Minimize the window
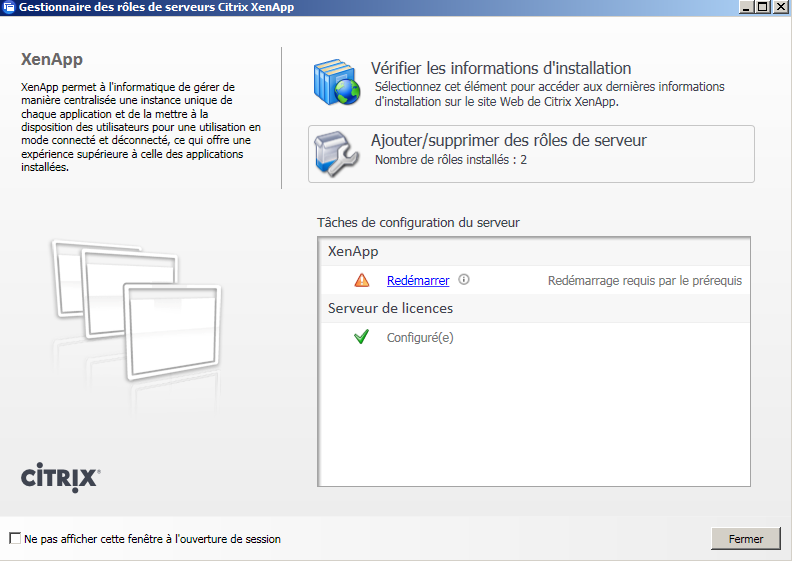This screenshot has height=561, width=792. tap(747, 7)
